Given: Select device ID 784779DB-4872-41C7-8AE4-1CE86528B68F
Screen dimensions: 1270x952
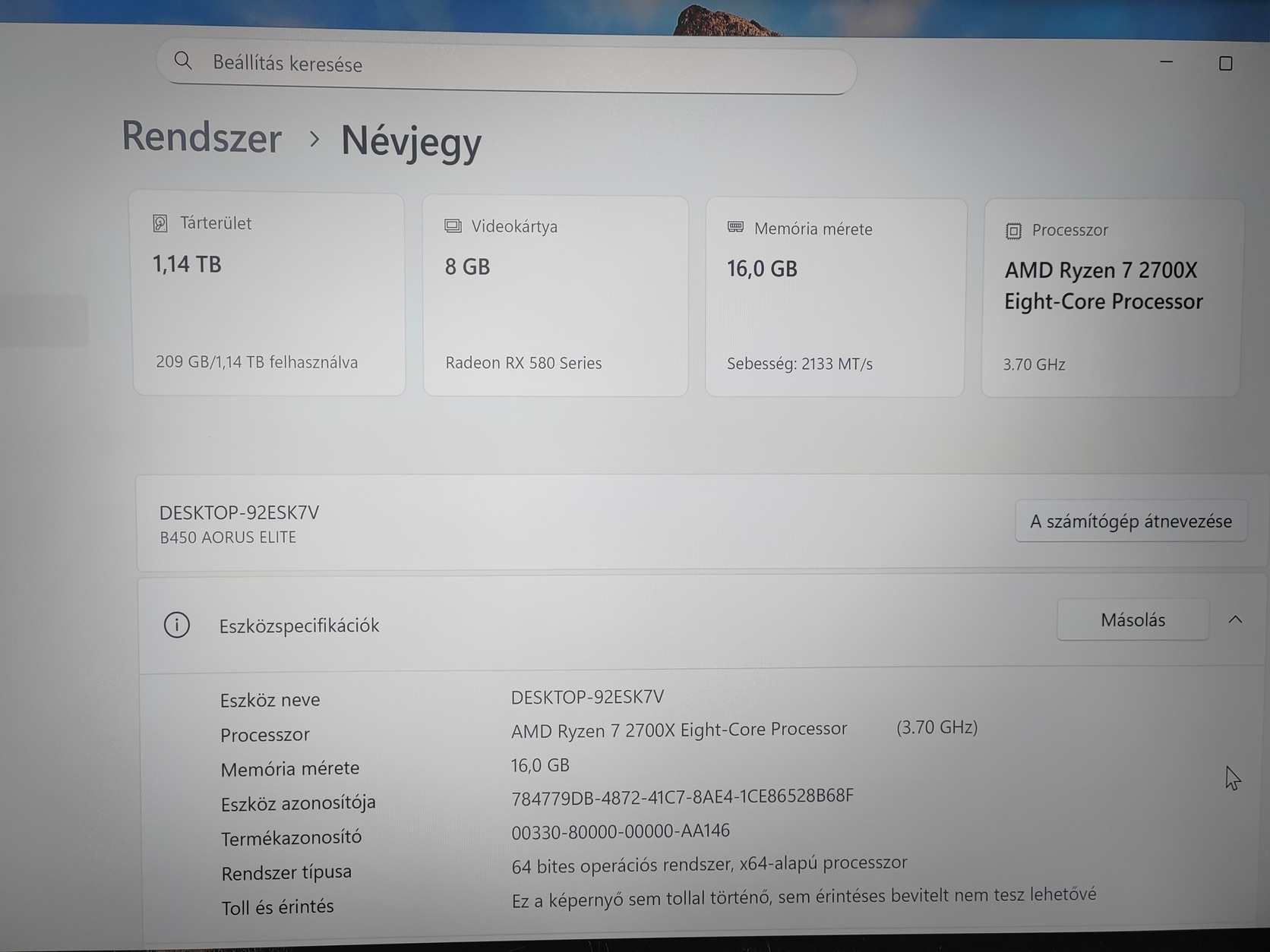Looking at the screenshot, I should [x=682, y=797].
